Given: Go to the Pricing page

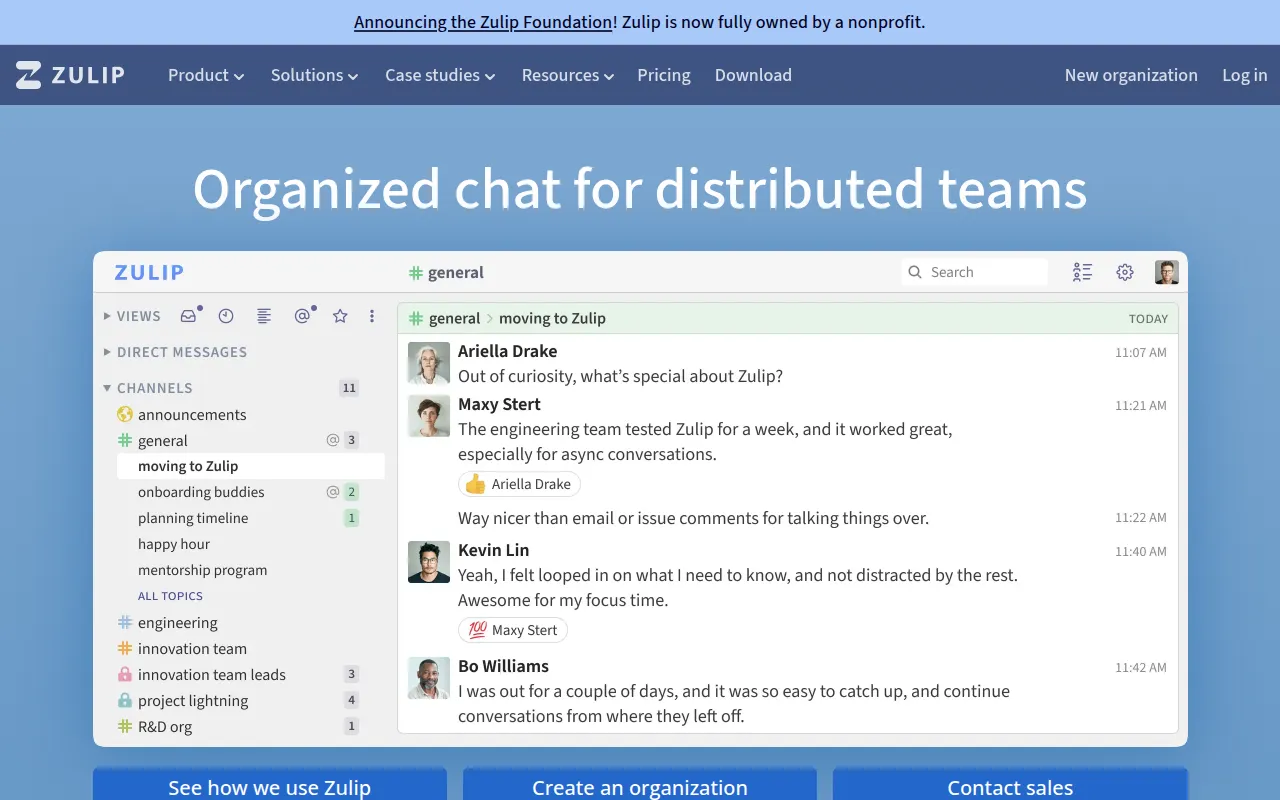Looking at the screenshot, I should 664,75.
